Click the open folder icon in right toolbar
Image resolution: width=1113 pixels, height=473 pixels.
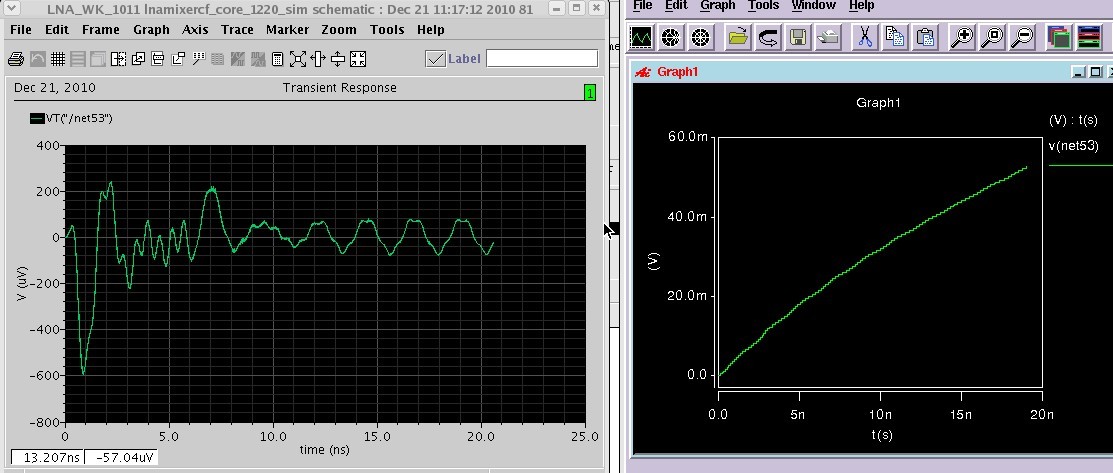click(738, 37)
